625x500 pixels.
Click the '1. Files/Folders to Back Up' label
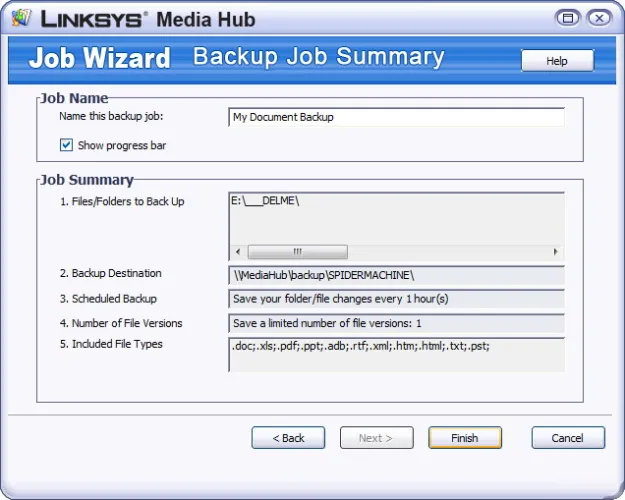(122, 201)
